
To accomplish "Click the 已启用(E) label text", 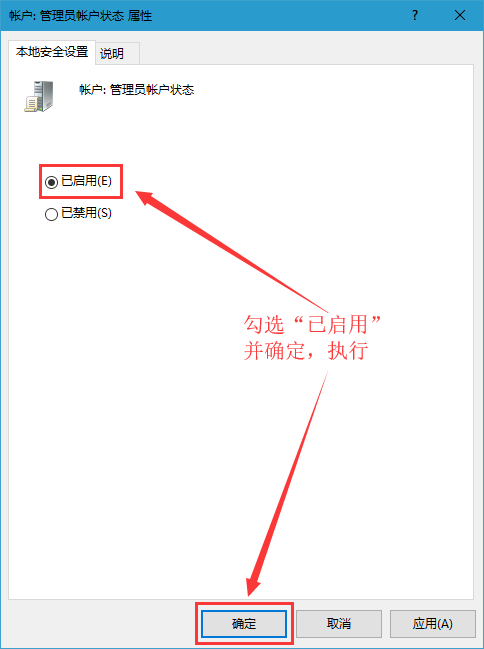I will [x=87, y=181].
